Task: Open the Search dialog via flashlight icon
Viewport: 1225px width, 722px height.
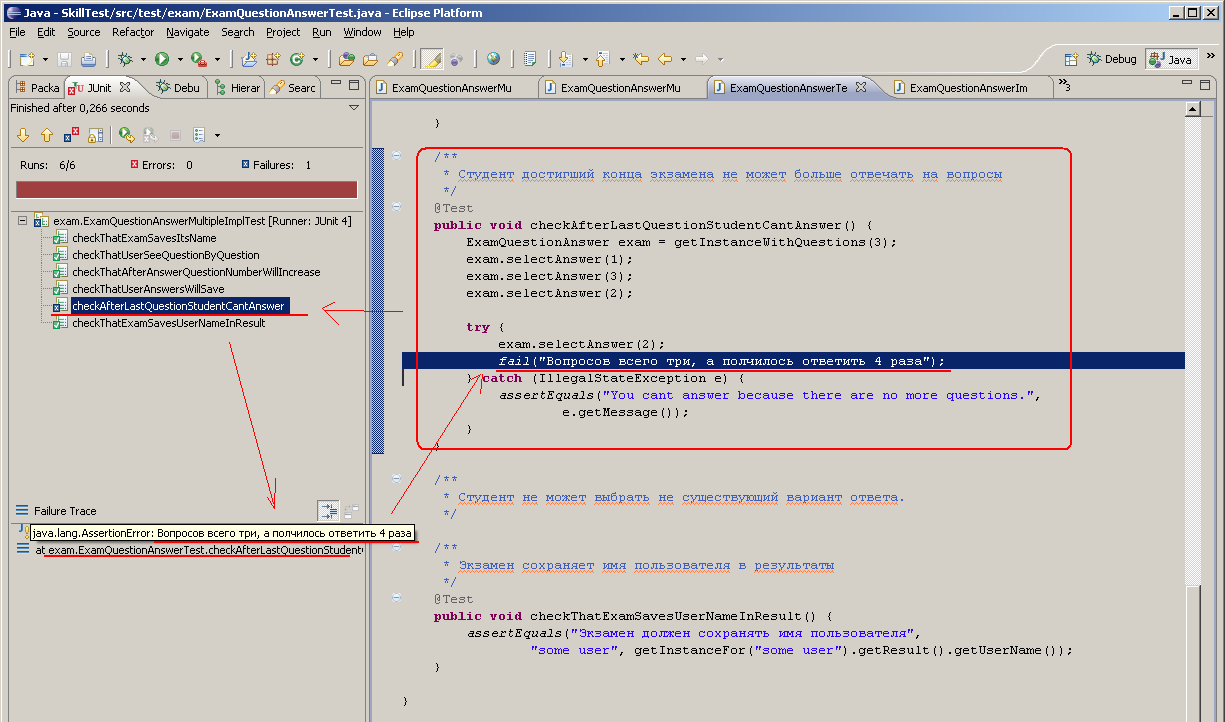Action: (x=396, y=59)
